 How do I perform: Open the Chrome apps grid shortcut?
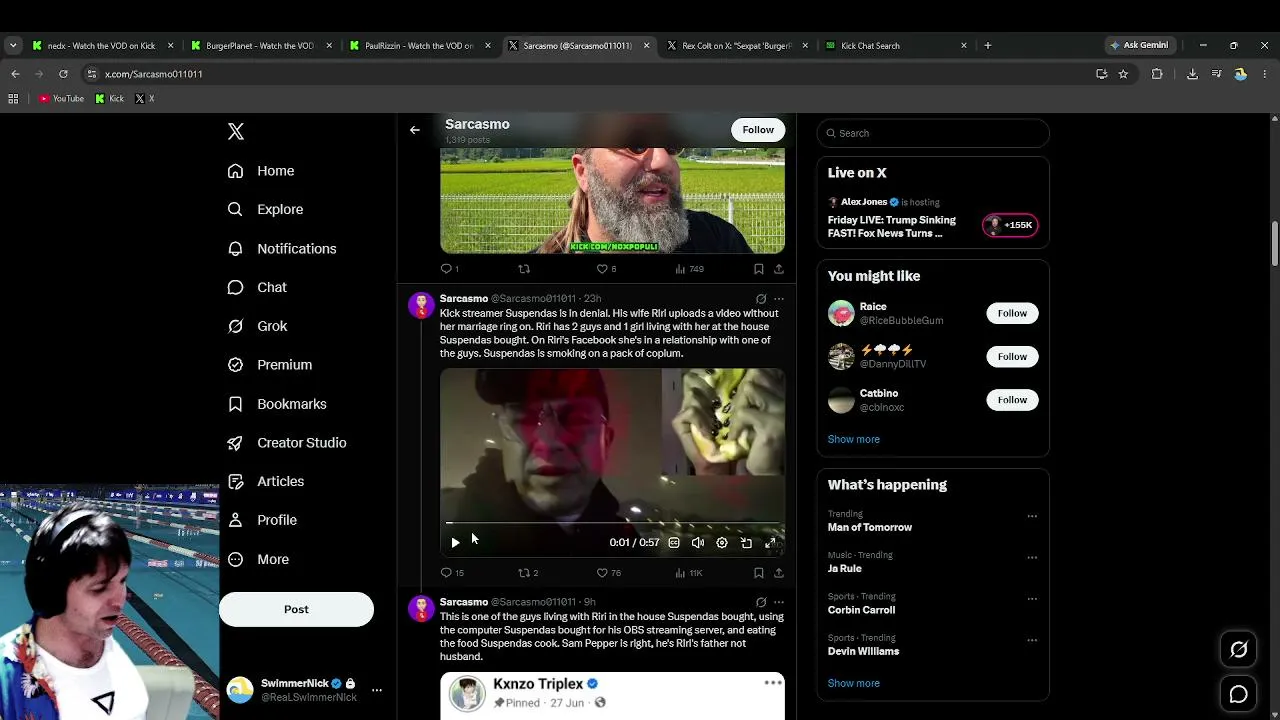tap(13, 99)
